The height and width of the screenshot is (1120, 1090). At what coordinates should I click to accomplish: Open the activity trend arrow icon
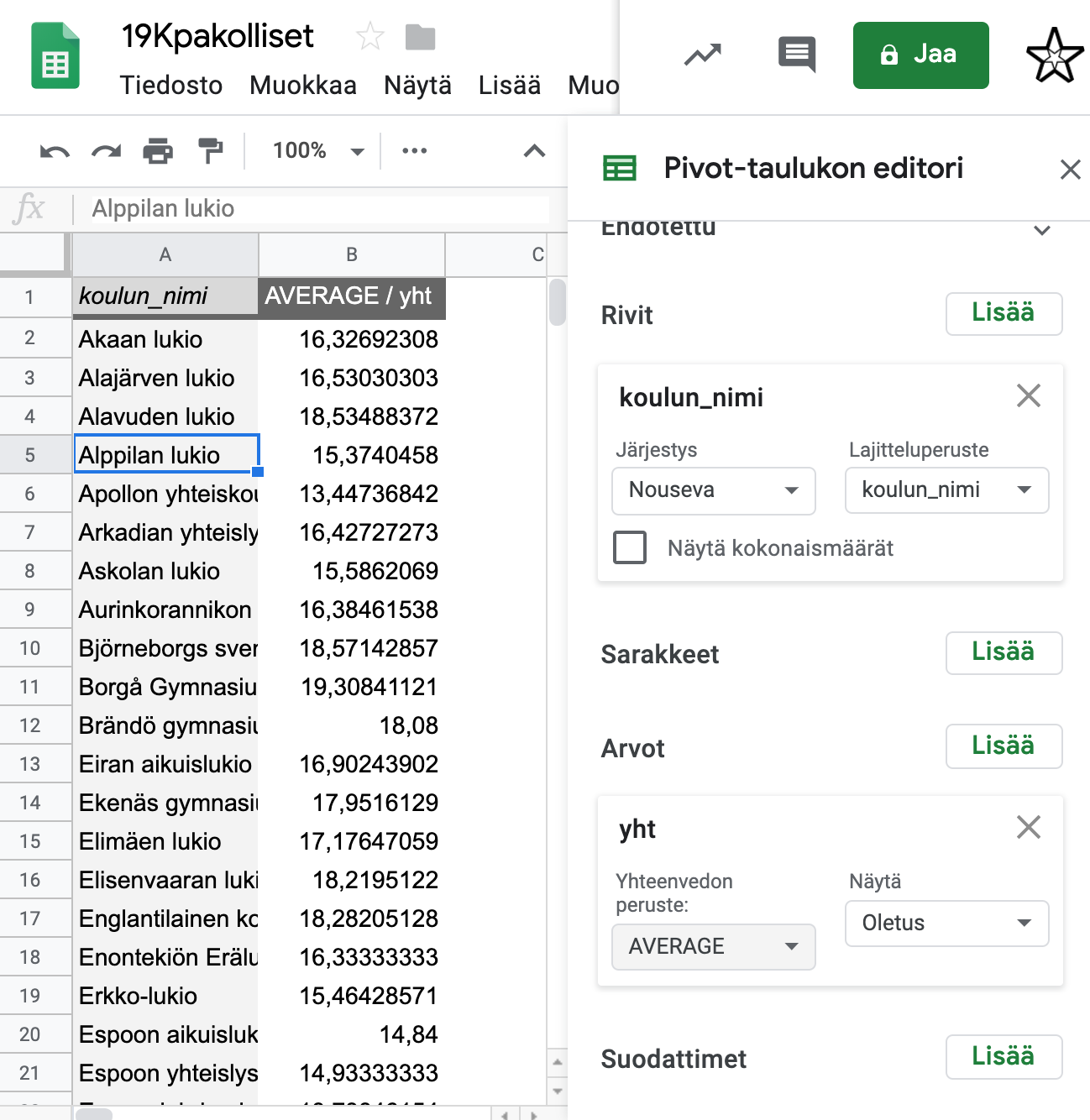703,55
